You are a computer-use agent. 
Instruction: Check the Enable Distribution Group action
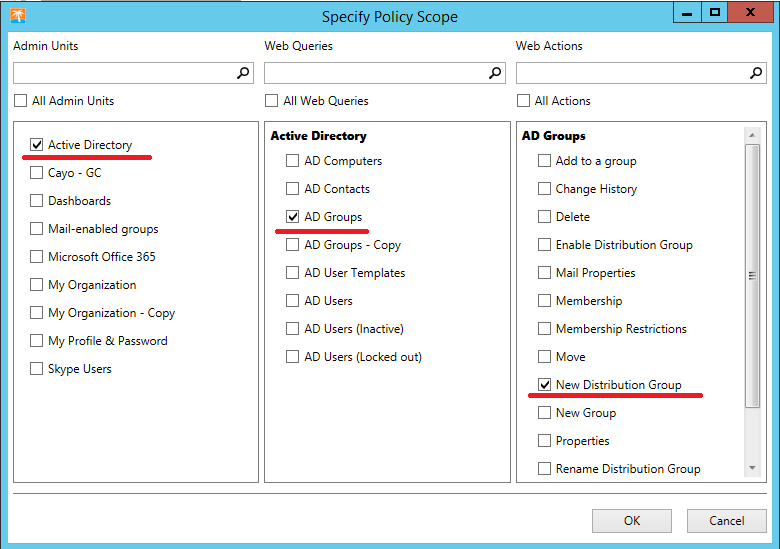pyautogui.click(x=545, y=245)
